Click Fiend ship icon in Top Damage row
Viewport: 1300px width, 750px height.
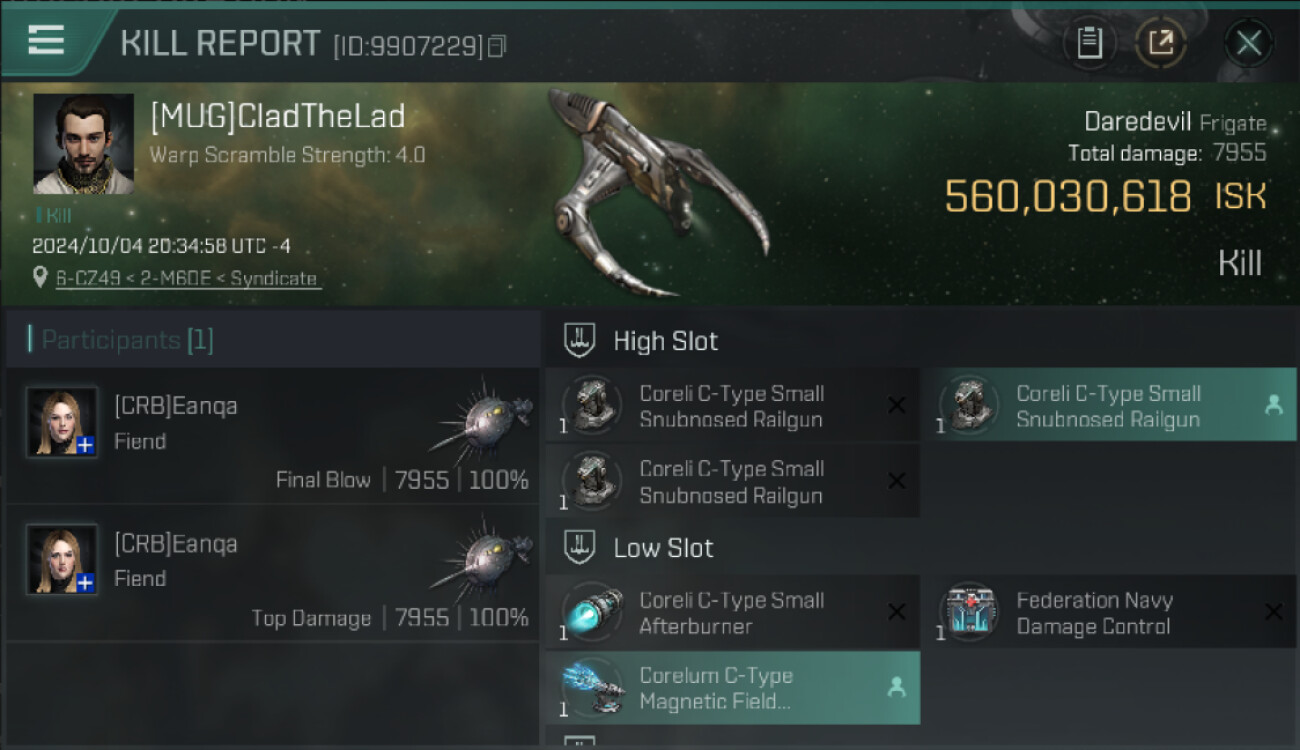click(483, 555)
